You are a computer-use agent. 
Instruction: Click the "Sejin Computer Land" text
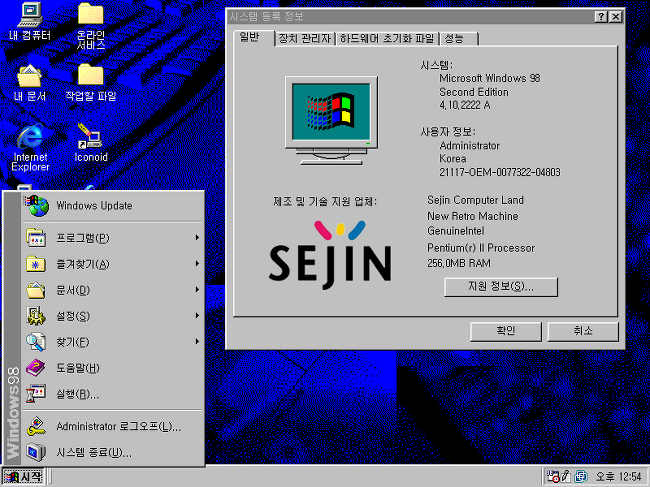click(475, 200)
